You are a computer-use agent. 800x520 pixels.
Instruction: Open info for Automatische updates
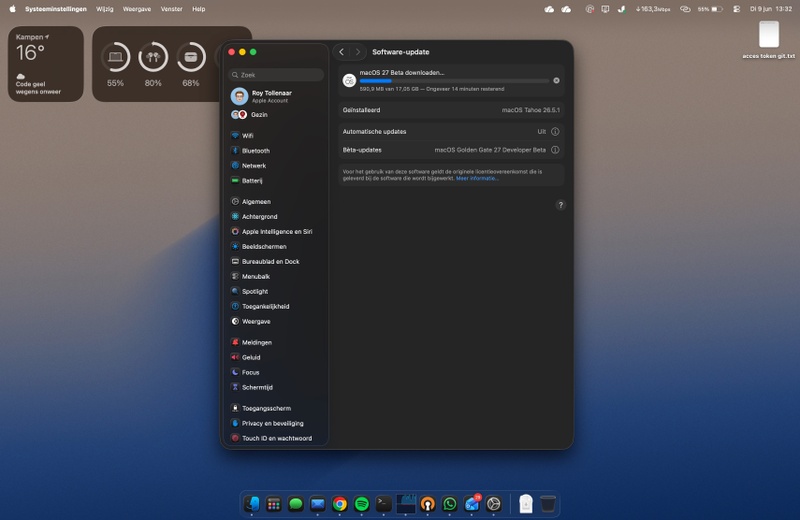click(555, 132)
